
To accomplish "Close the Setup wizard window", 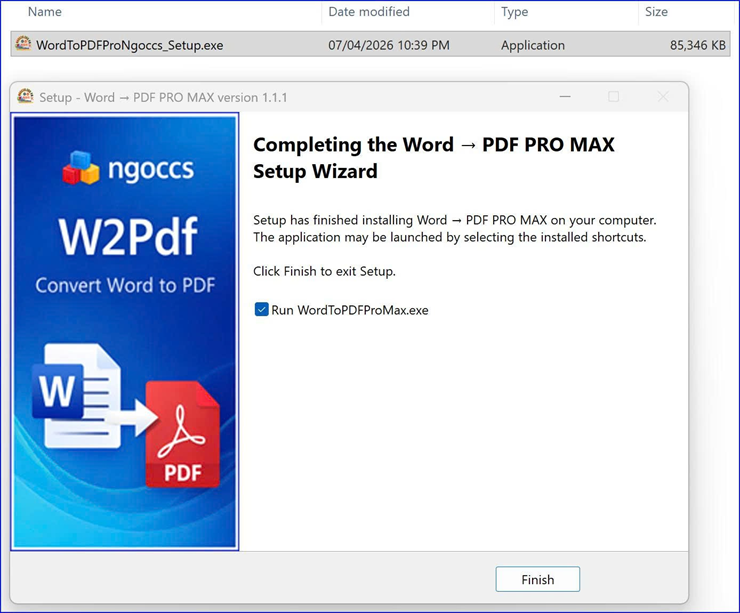I will pos(663,97).
